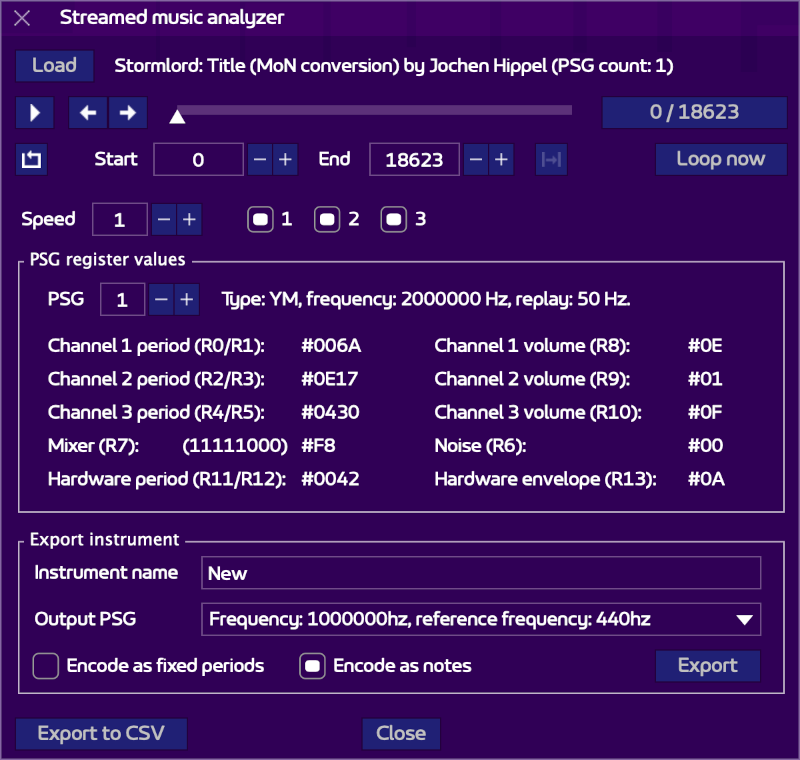Decrease the End value with minus

coord(475,159)
